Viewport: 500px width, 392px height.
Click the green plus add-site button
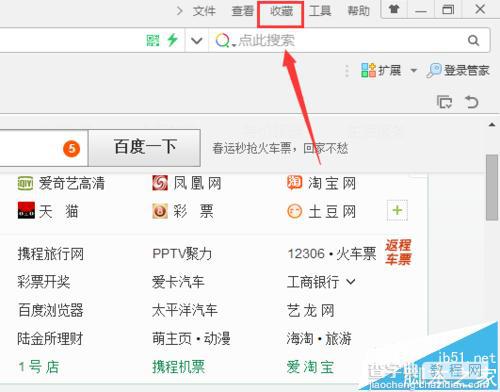397,210
